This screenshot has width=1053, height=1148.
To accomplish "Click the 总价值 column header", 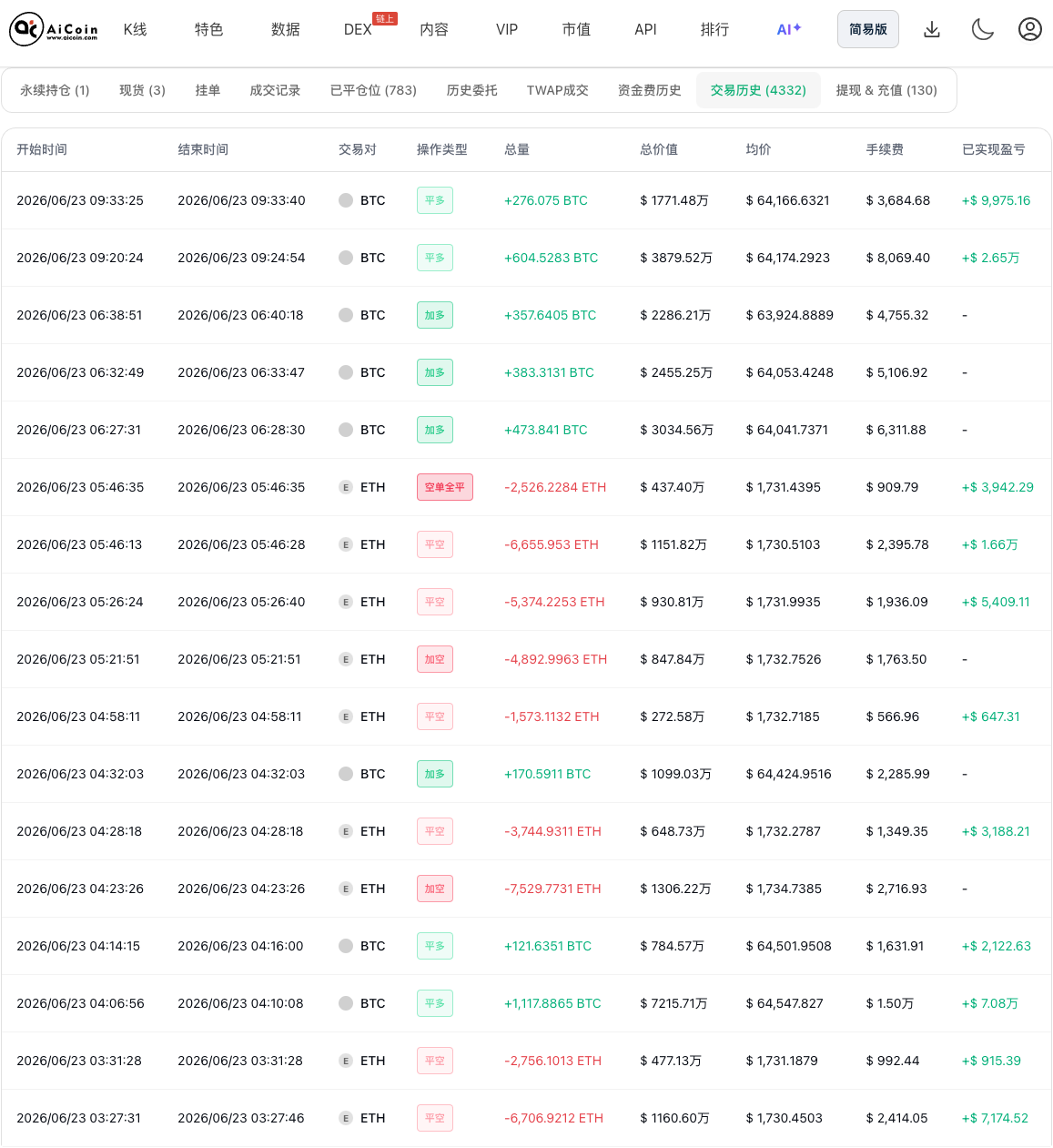I will (x=659, y=149).
